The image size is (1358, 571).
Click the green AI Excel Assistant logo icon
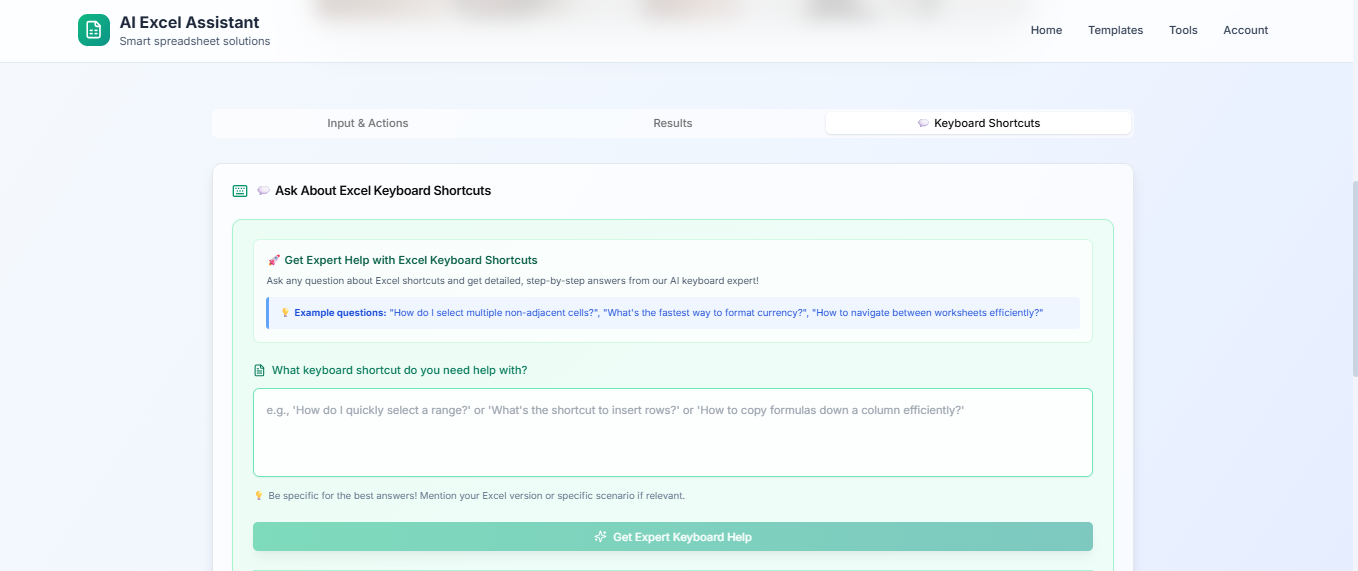[94, 30]
